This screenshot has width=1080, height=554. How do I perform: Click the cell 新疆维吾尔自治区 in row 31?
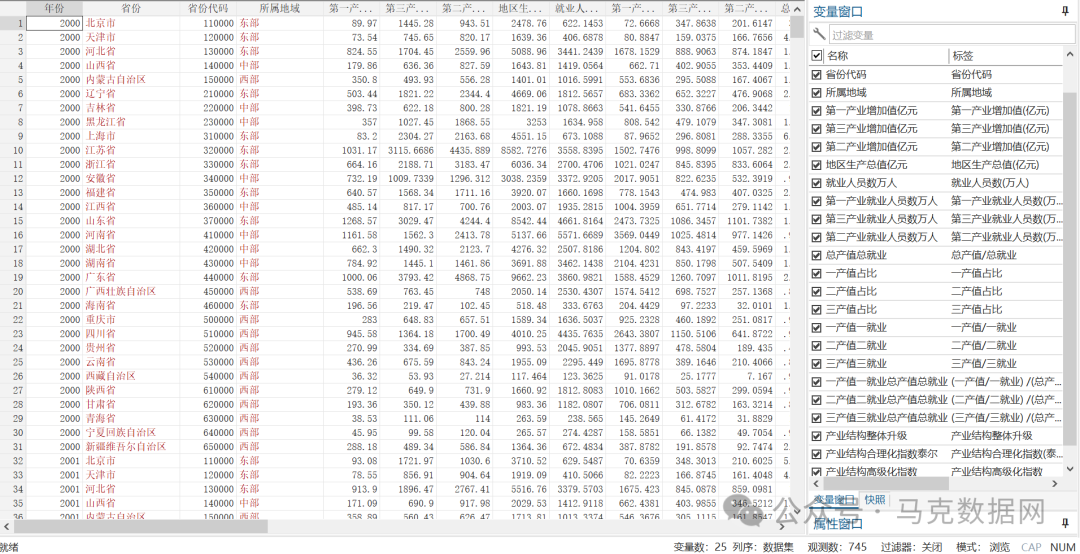pos(131,447)
